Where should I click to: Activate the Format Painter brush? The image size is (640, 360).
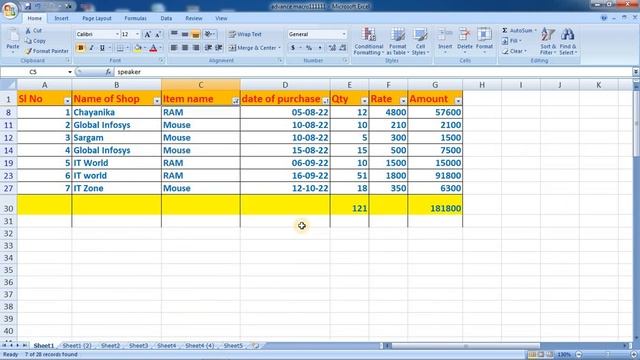pyautogui.click(x=47, y=51)
